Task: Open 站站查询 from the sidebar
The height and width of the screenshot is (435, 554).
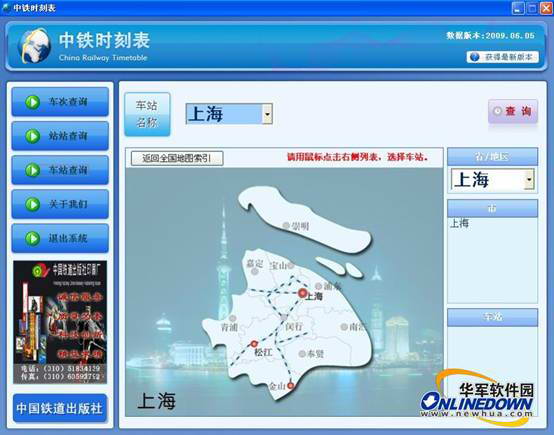Action: tap(60, 136)
